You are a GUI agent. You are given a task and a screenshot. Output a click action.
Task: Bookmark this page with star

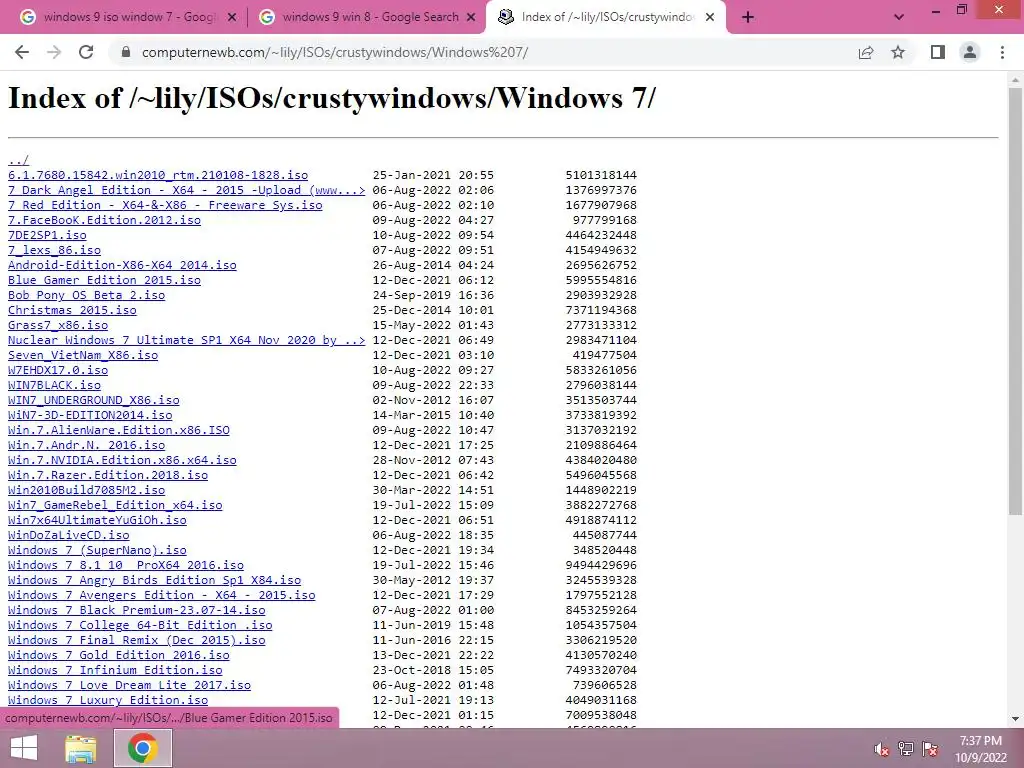pos(898,52)
